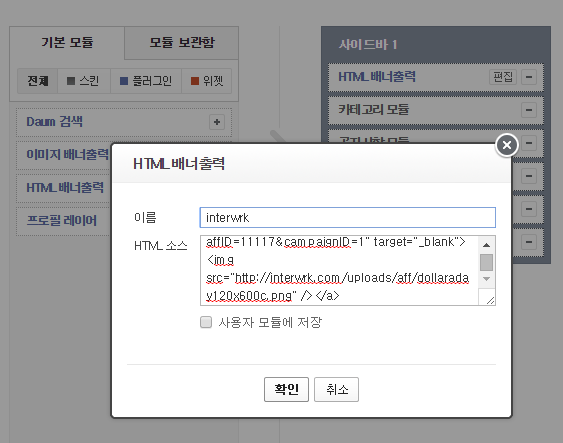Screen dimensions: 563x443
Task: Select the 위젯 filter
Action: pyautogui.click(x=207, y=80)
